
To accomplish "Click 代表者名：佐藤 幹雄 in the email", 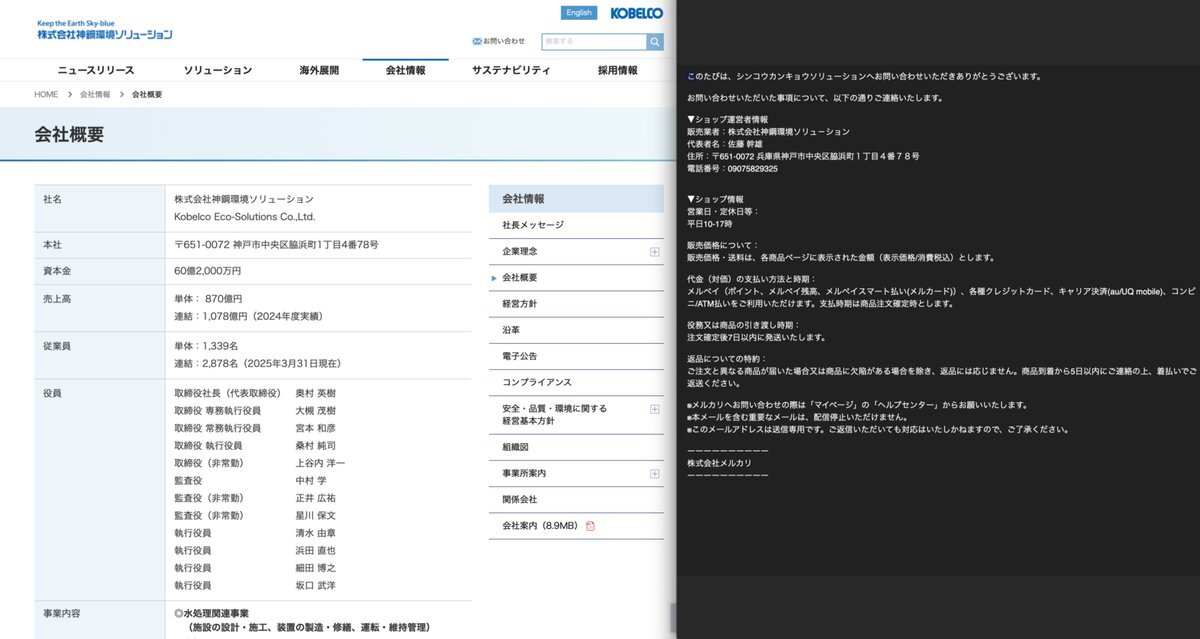I will (724, 144).
